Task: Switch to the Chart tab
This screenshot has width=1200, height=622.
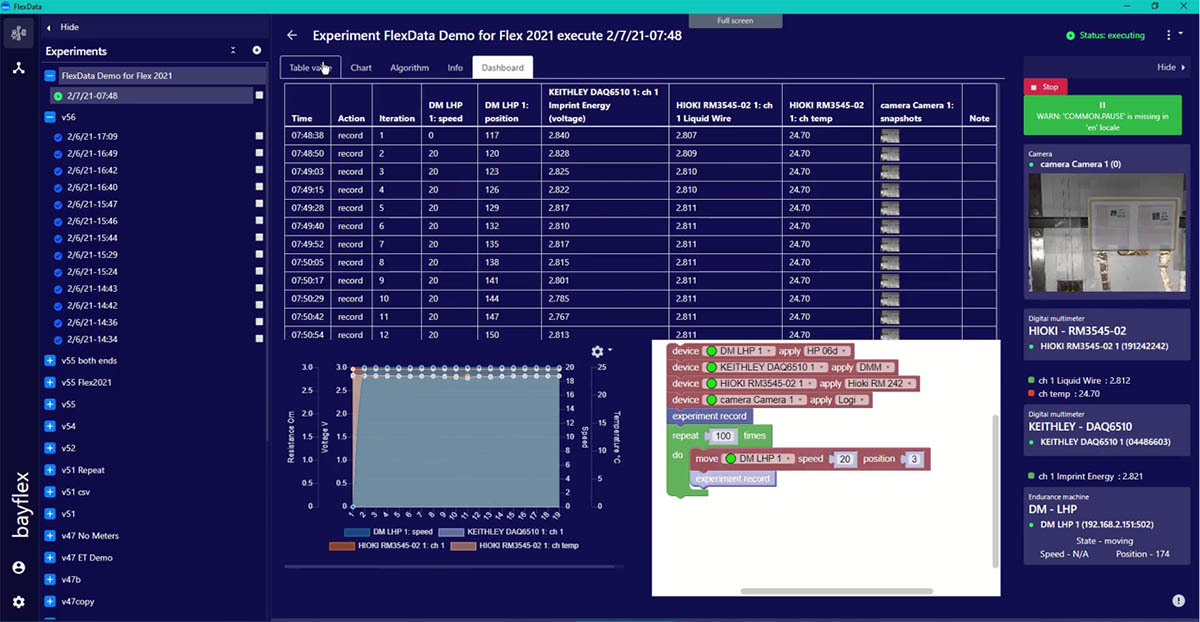Action: (361, 68)
